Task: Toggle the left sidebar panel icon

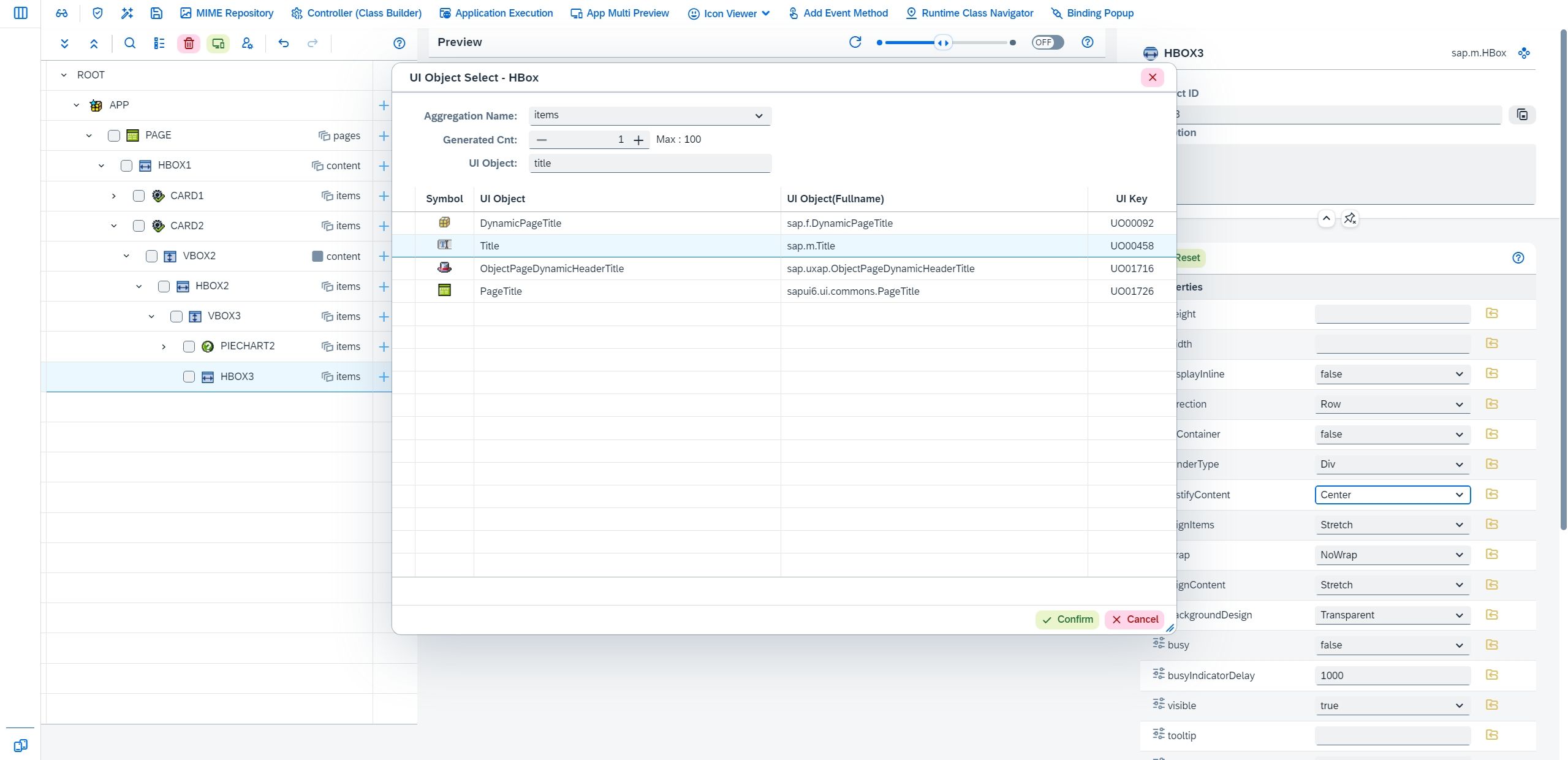Action: (20, 13)
